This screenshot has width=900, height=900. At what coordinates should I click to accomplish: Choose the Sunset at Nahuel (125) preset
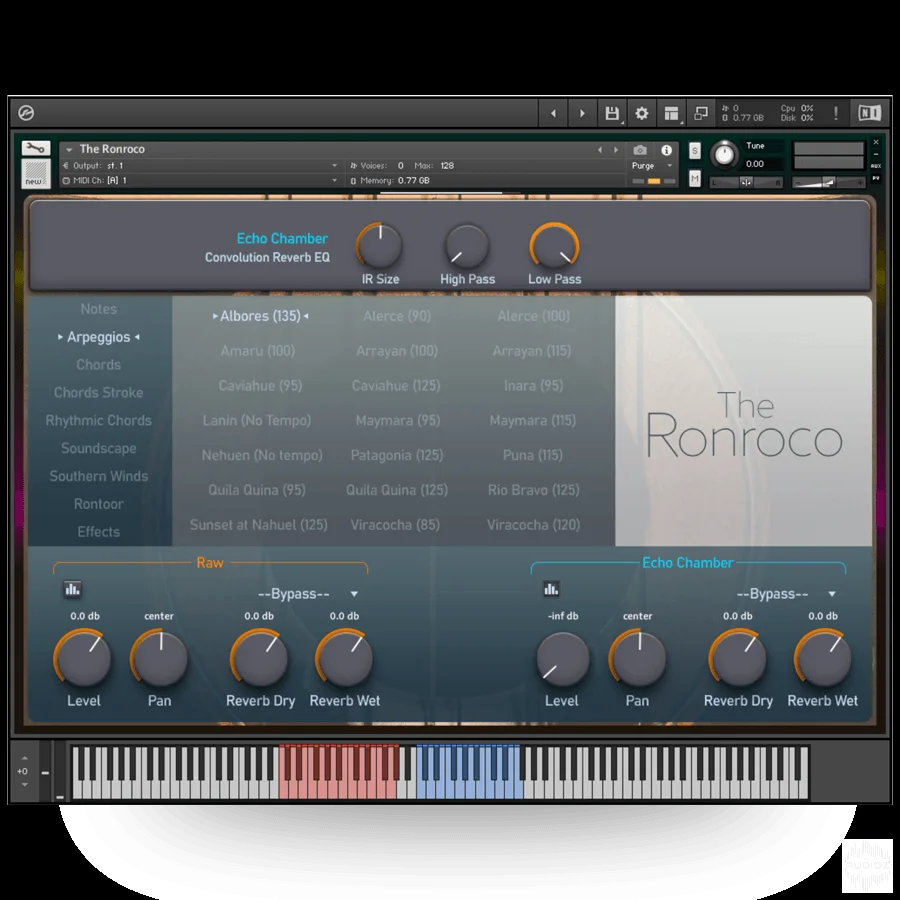click(x=258, y=525)
